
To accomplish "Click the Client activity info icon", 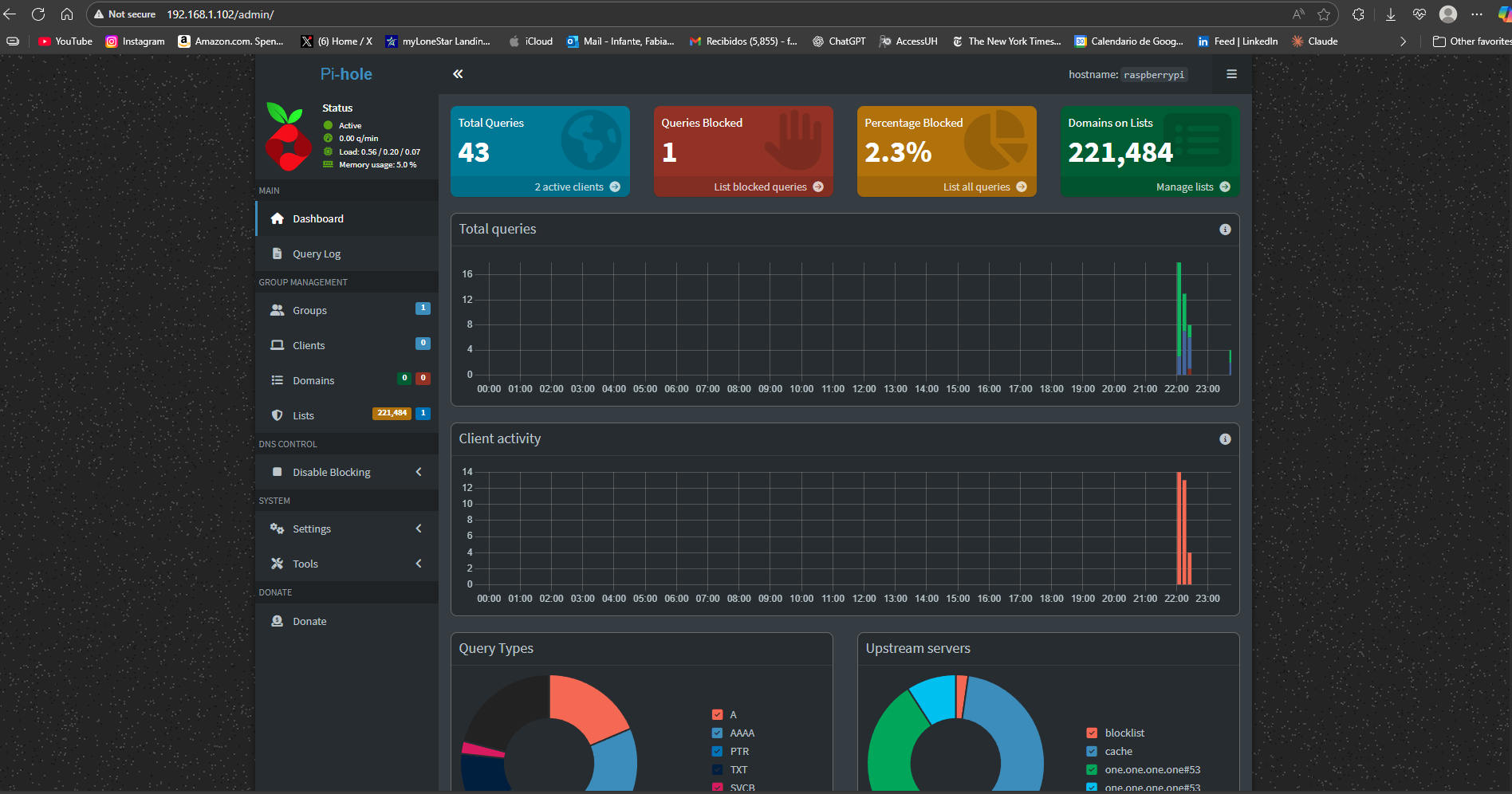I will tap(1225, 439).
